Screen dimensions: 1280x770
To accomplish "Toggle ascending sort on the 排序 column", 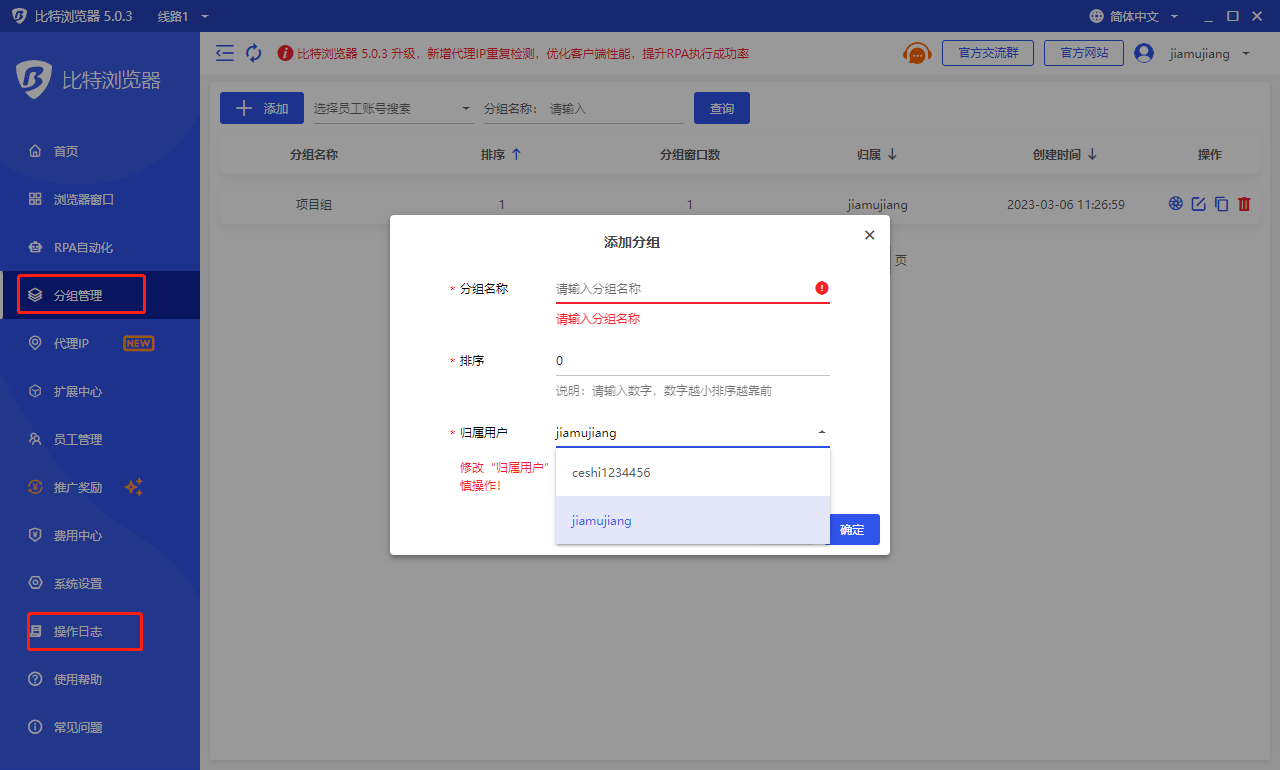I will click(516, 154).
